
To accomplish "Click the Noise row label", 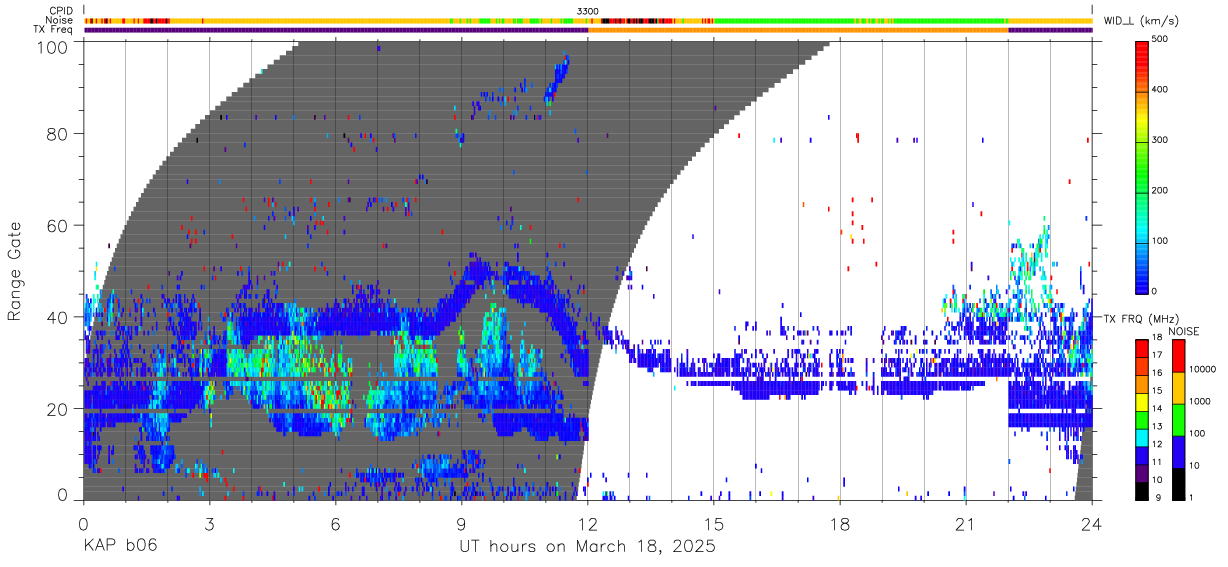I will click(x=59, y=20).
